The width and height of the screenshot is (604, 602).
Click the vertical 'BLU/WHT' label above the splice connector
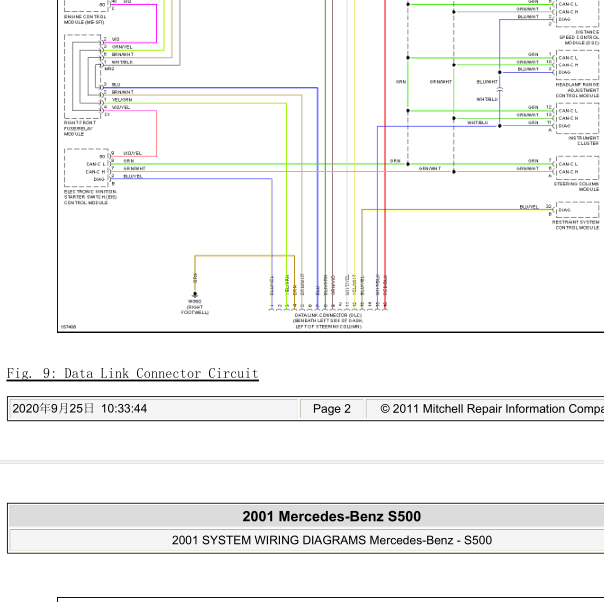coord(487,82)
